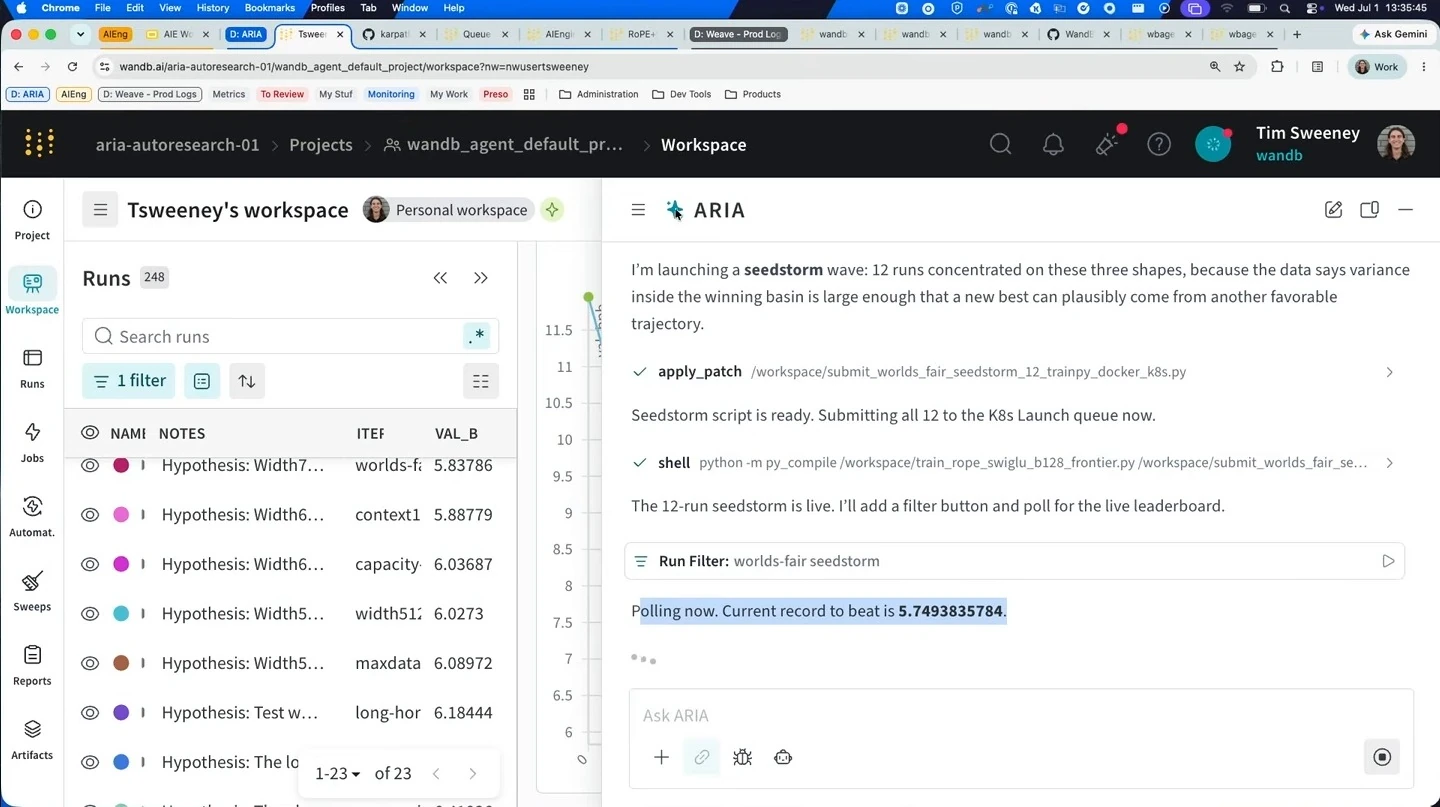Toggle visibility of the worlds-fa 5.83786 run
The height and width of the screenshot is (807, 1440).
(x=90, y=465)
